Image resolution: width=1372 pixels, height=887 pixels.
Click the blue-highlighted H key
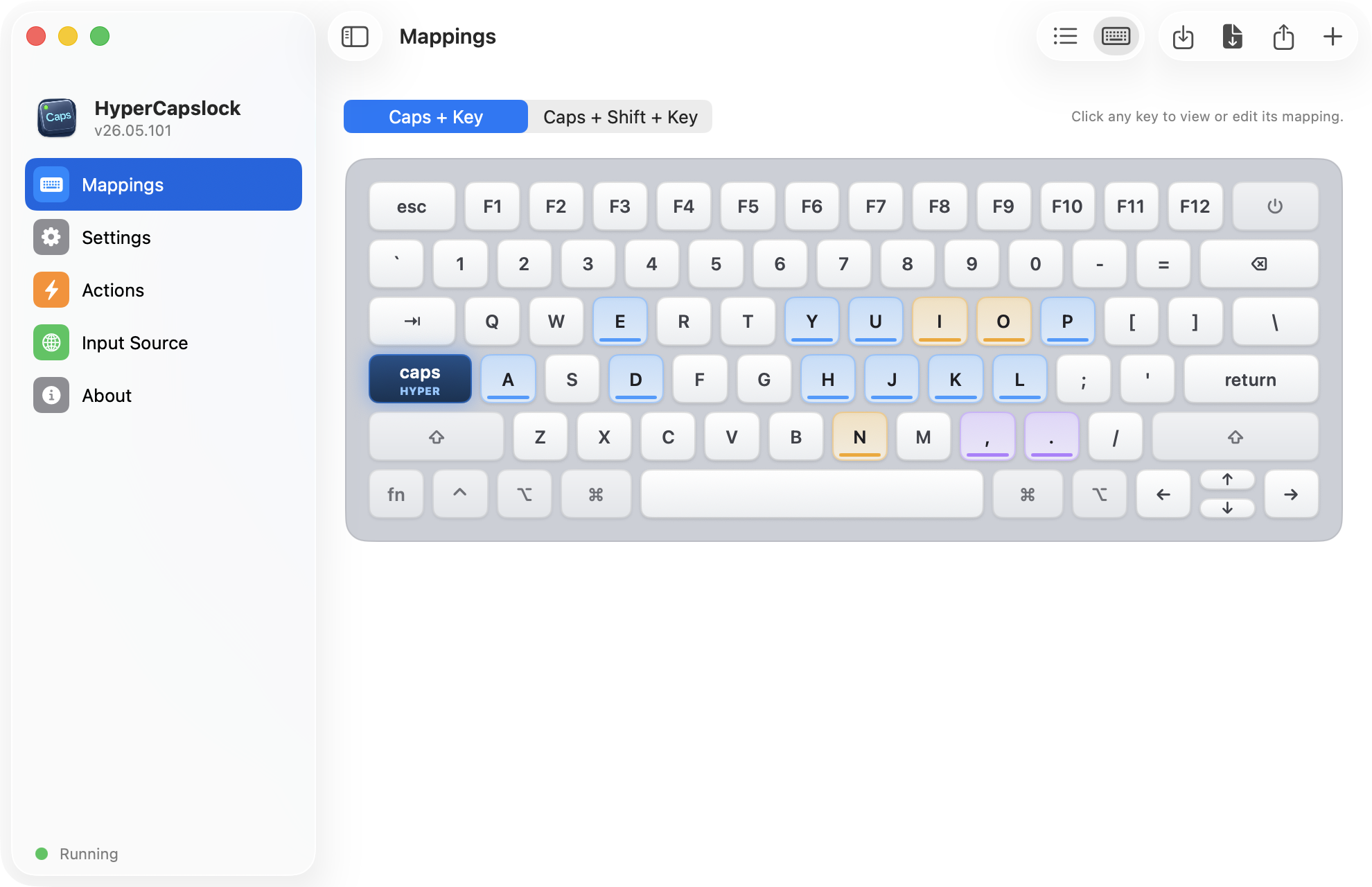pos(827,379)
